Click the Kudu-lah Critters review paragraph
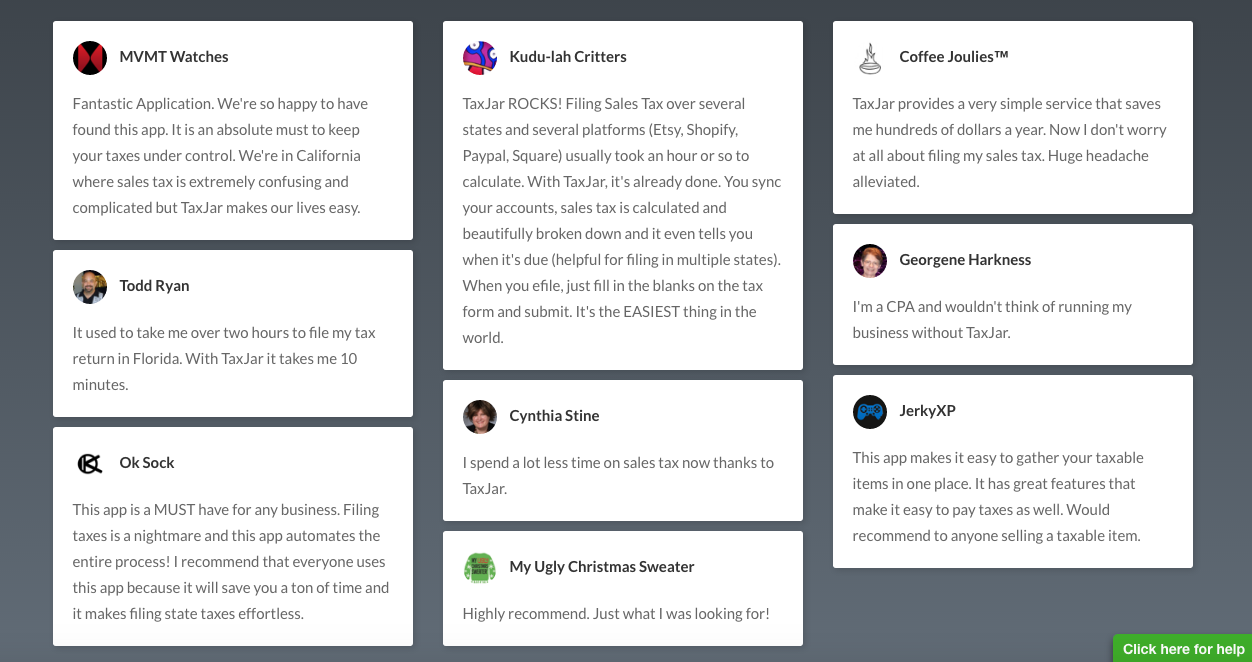 tap(622, 221)
